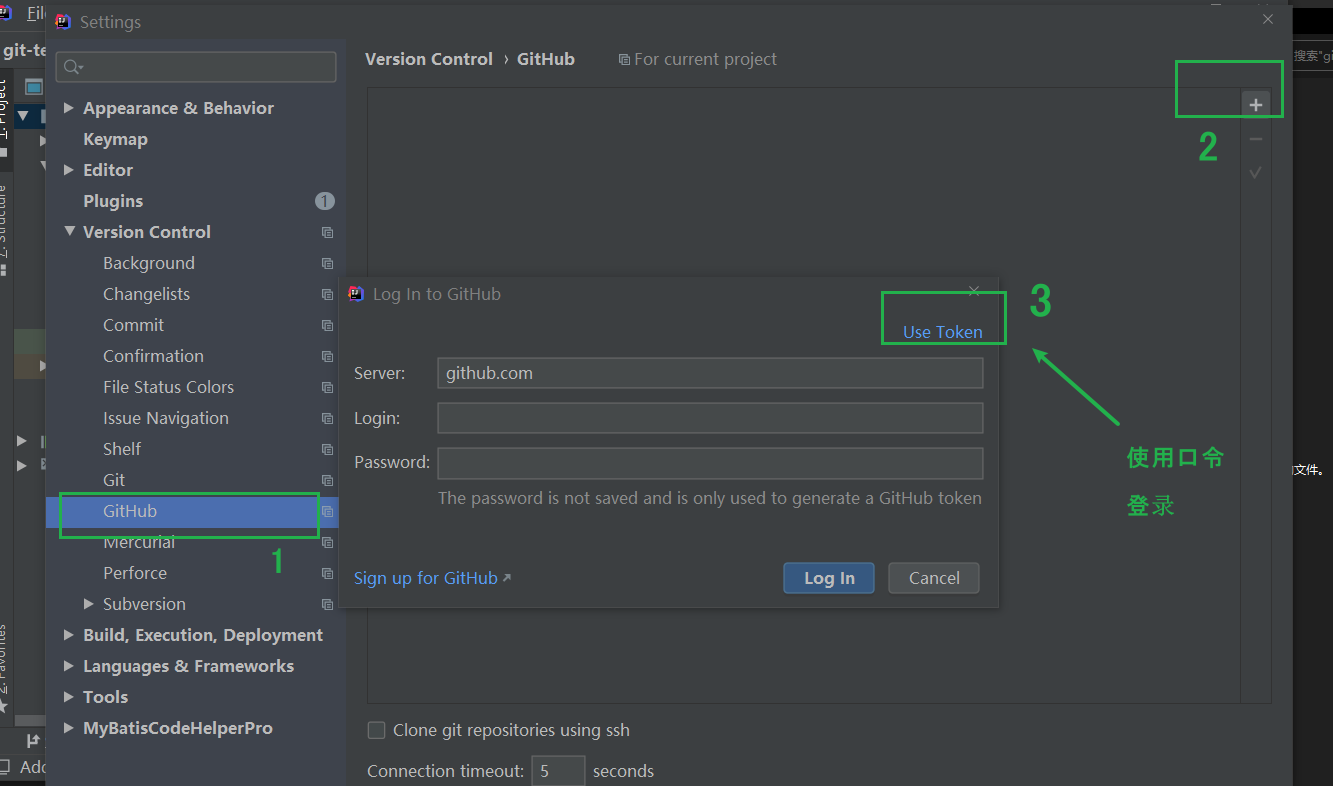Expand the Editor settings section
This screenshot has height=786, width=1333.
(x=69, y=170)
